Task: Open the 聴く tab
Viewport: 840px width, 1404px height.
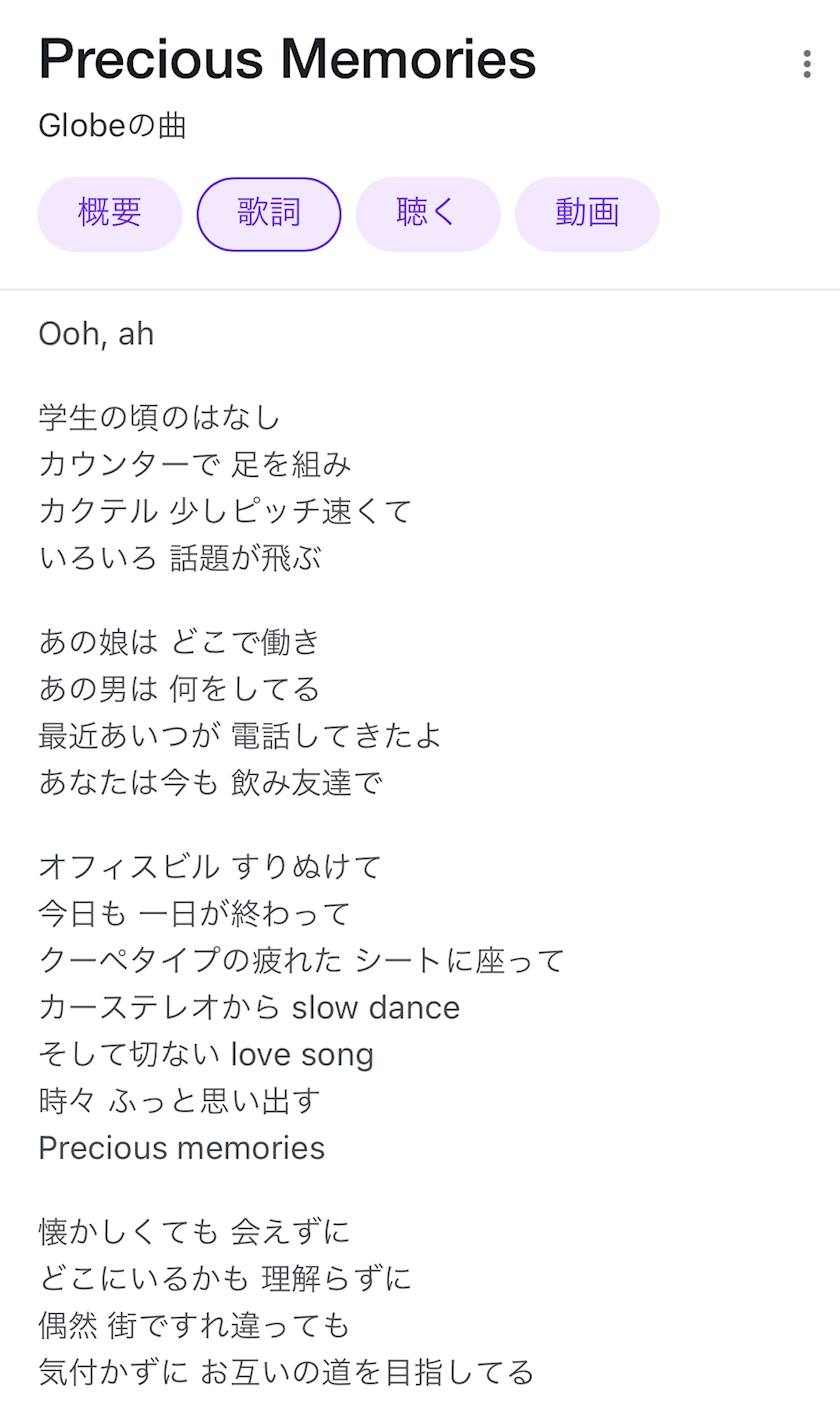Action: click(x=427, y=213)
